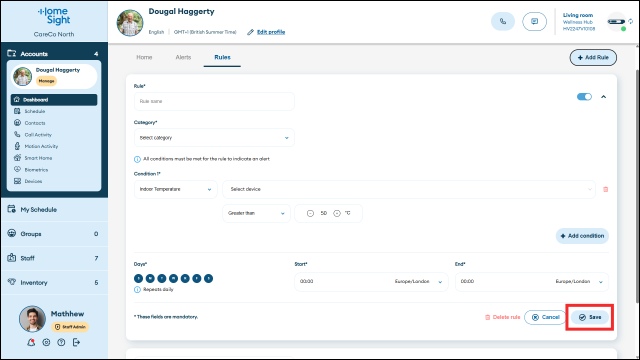Collapse the rule panel with the chevron
Image resolution: width=640 pixels, height=360 pixels.
click(x=603, y=97)
